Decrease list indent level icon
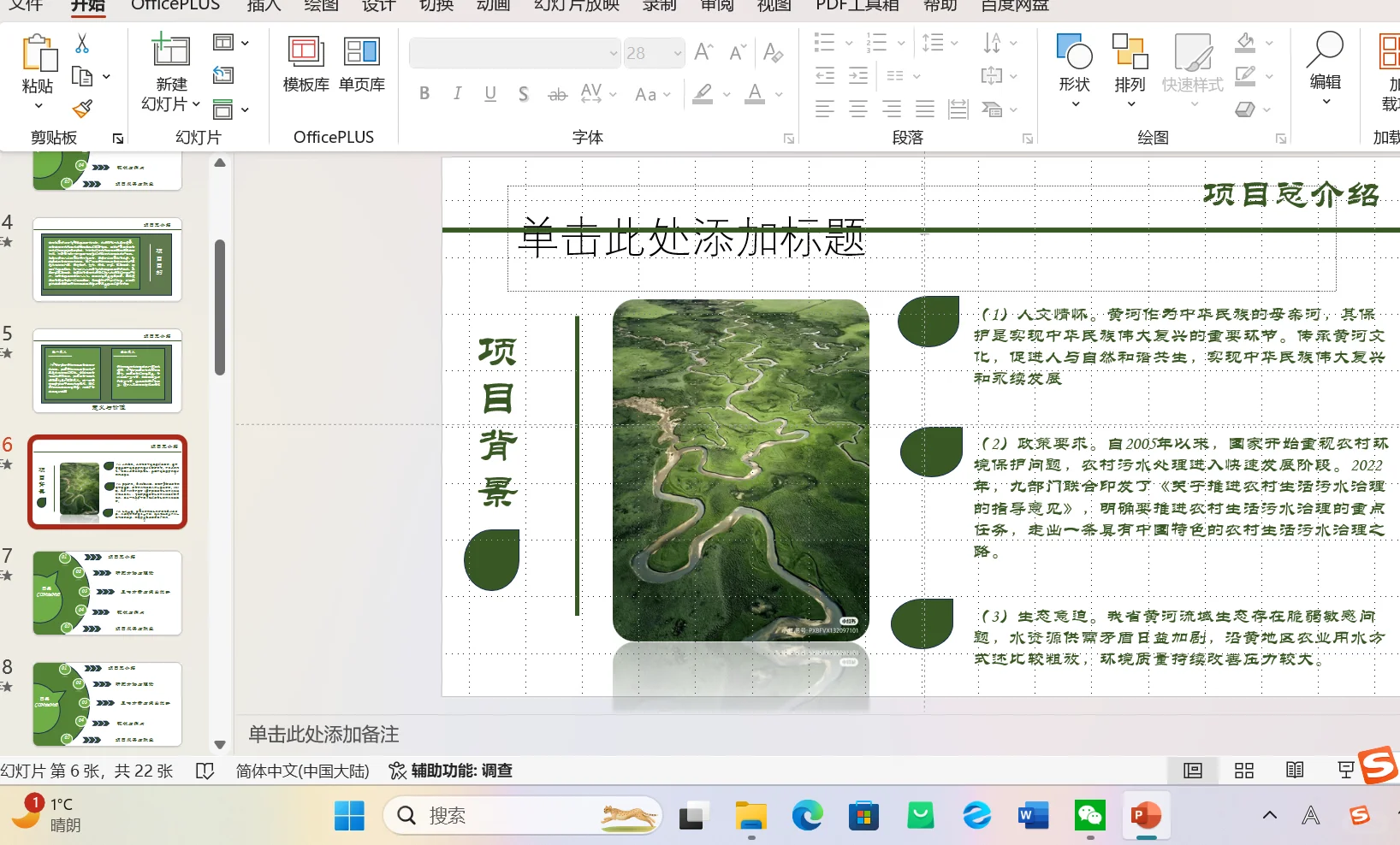The width and height of the screenshot is (1400, 845). (x=825, y=75)
